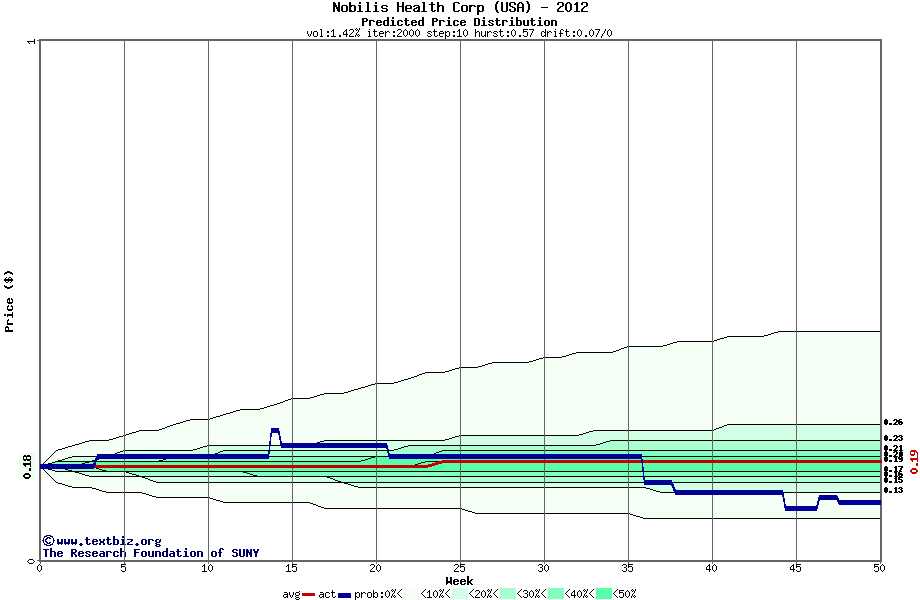Click the 'hurst:0.57' parameter text

[x=505, y=33]
